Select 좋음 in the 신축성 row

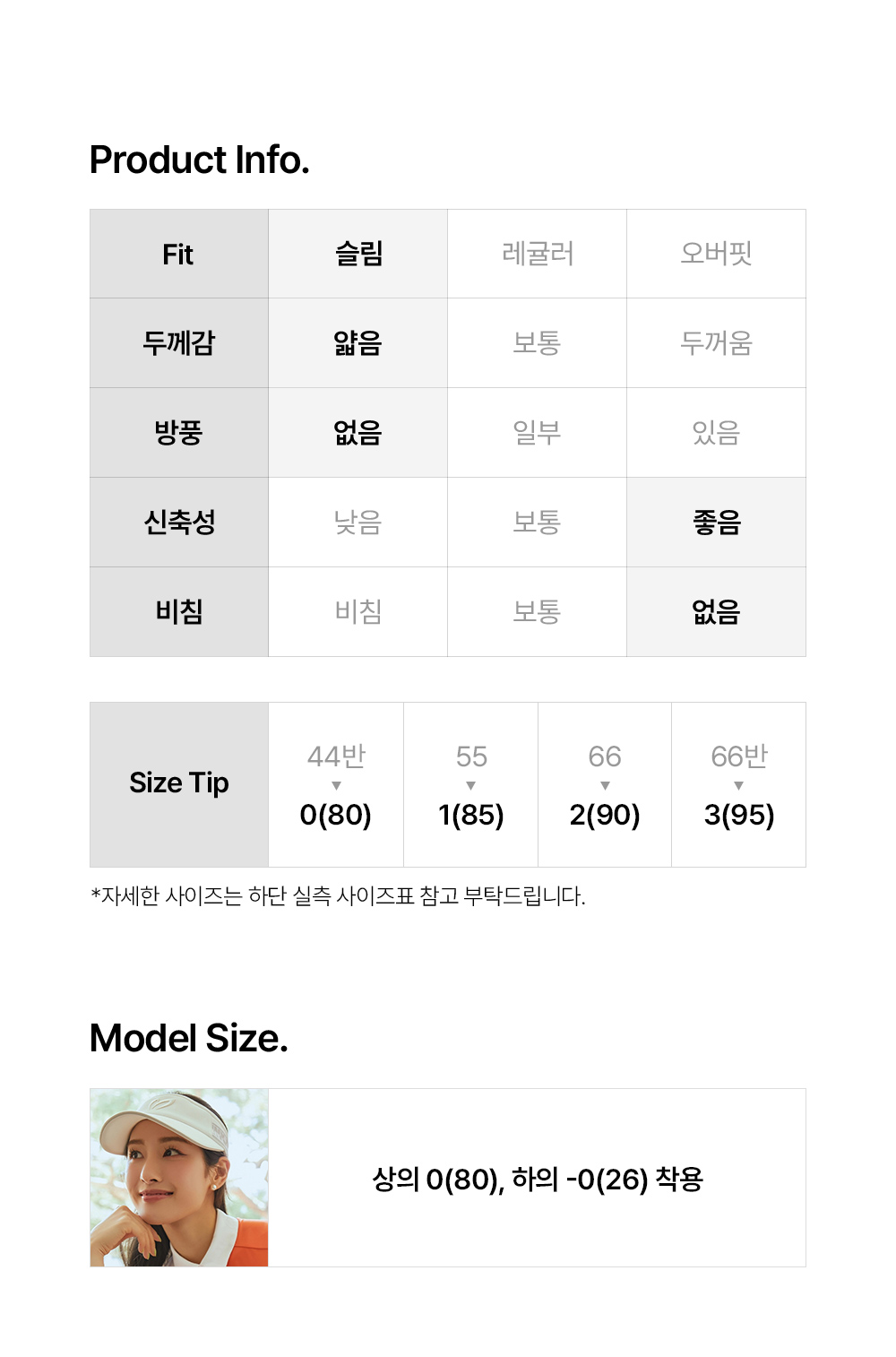(x=716, y=523)
